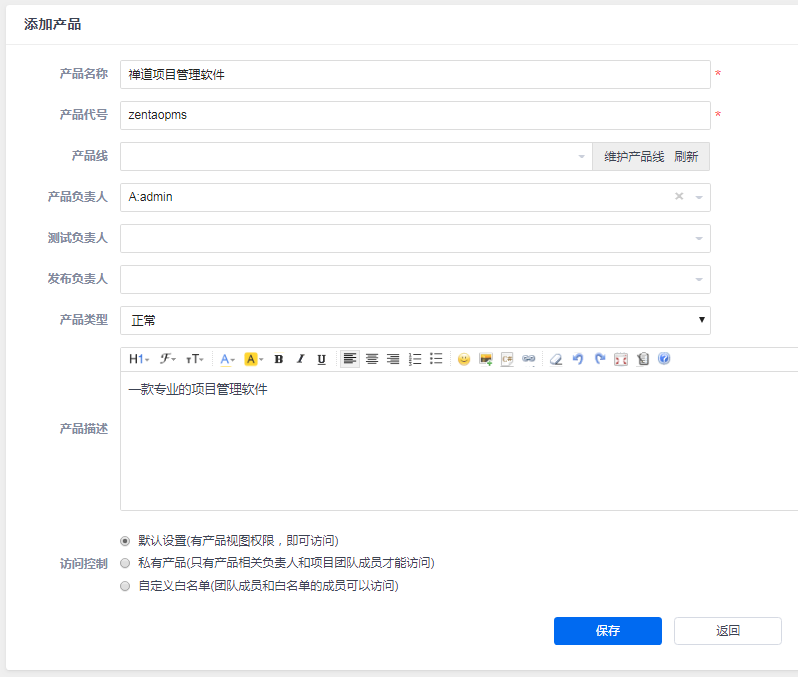Select the default settings access option
The width and height of the screenshot is (798, 677).
point(125,541)
